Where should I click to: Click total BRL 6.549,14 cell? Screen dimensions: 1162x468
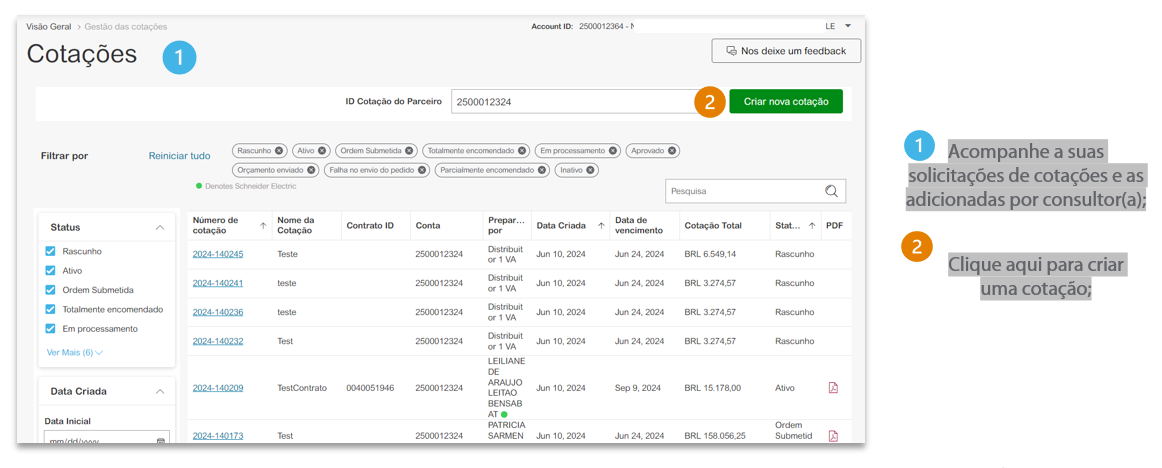(x=710, y=254)
